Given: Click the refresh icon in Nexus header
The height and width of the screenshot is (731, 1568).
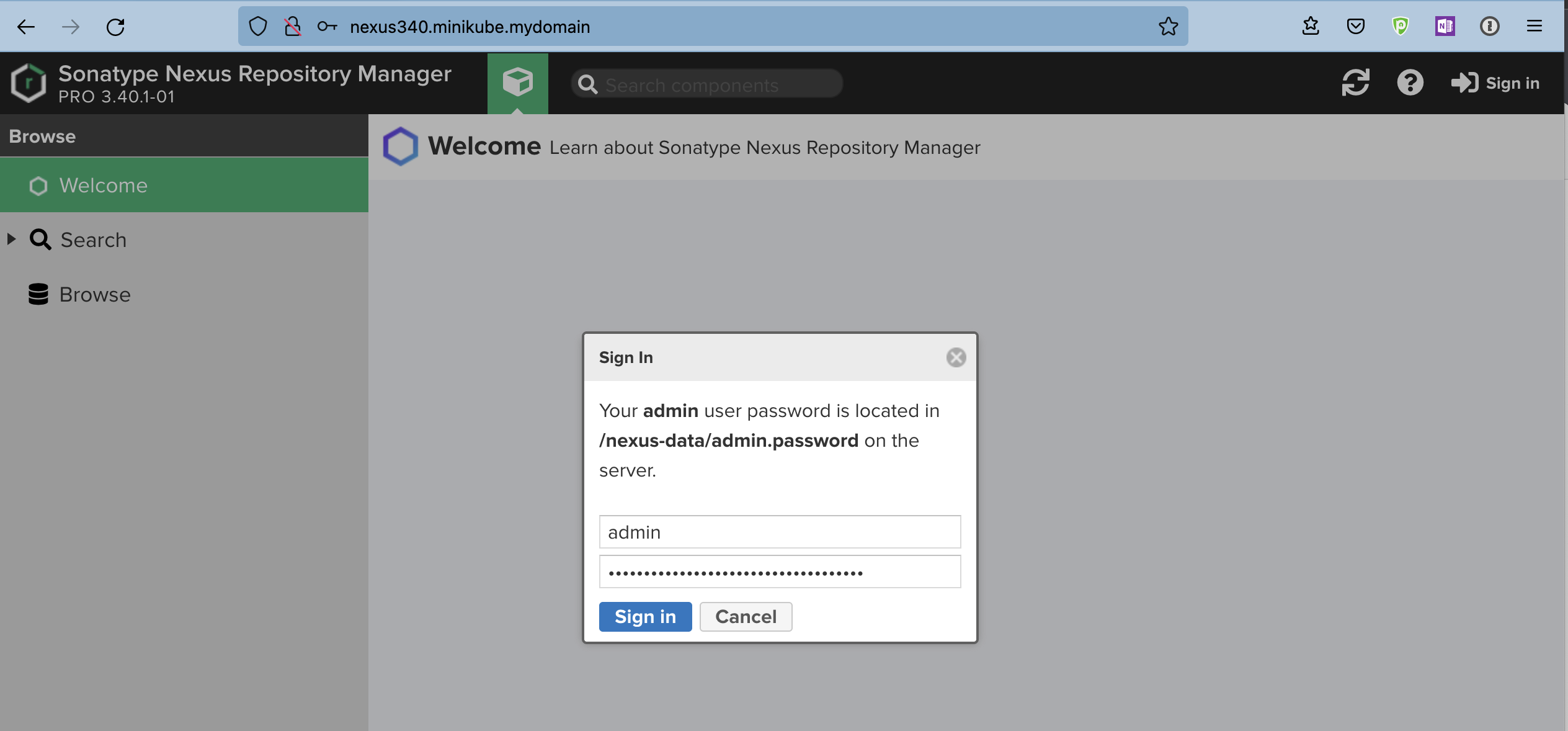Looking at the screenshot, I should 1355,83.
